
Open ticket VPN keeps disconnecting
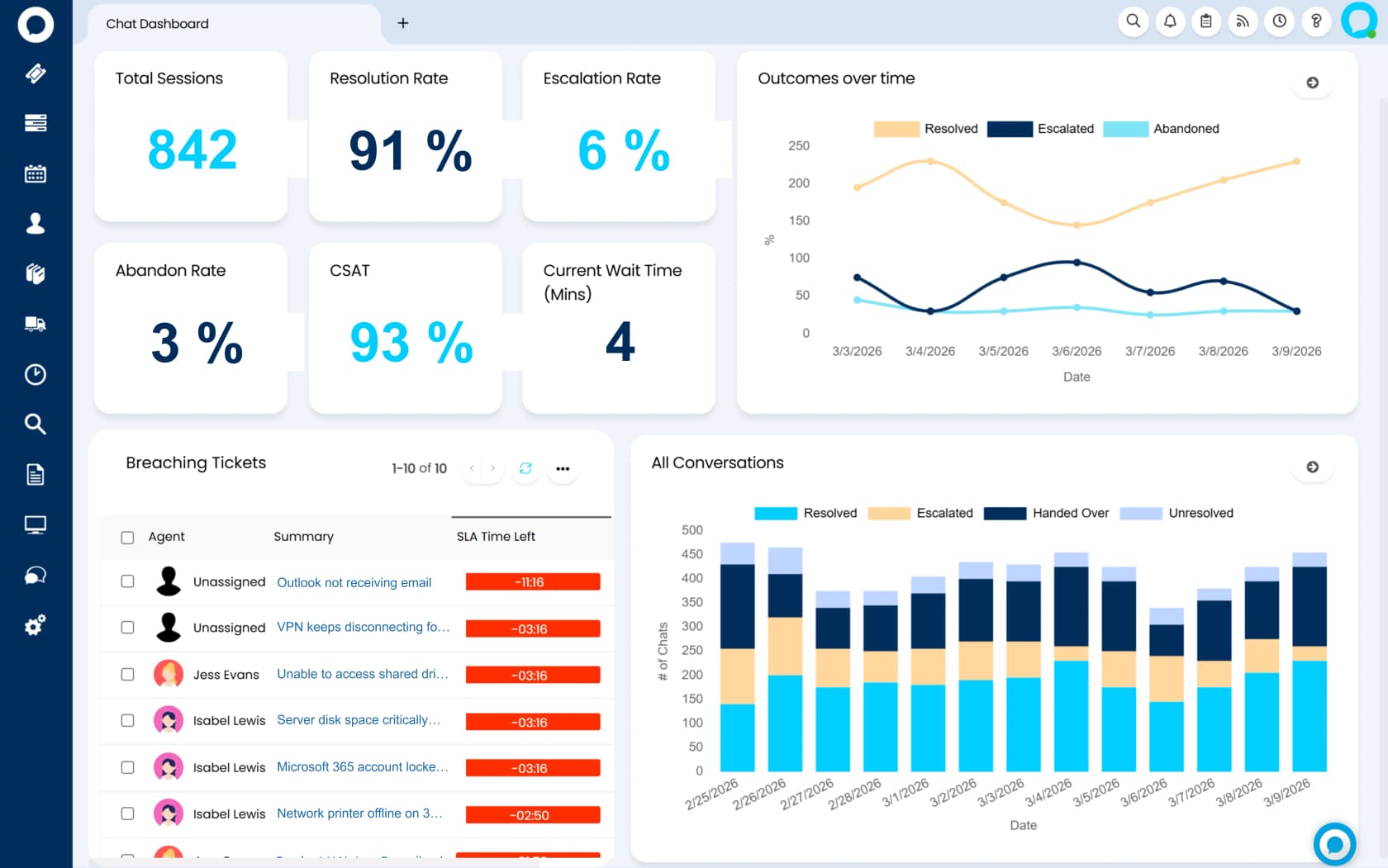click(363, 628)
